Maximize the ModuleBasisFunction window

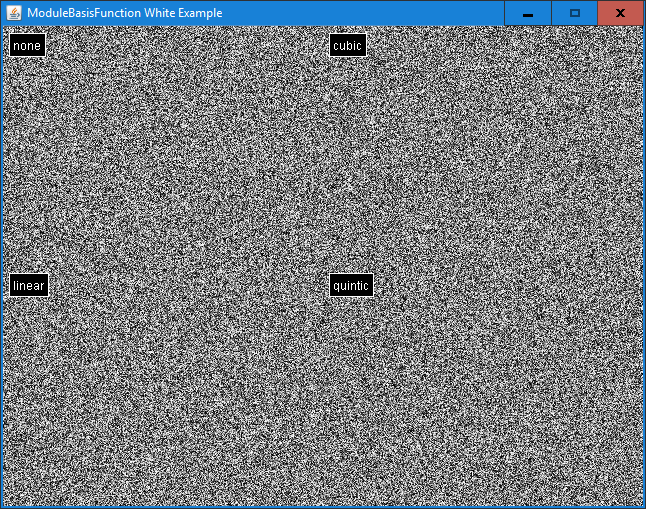[574, 13]
